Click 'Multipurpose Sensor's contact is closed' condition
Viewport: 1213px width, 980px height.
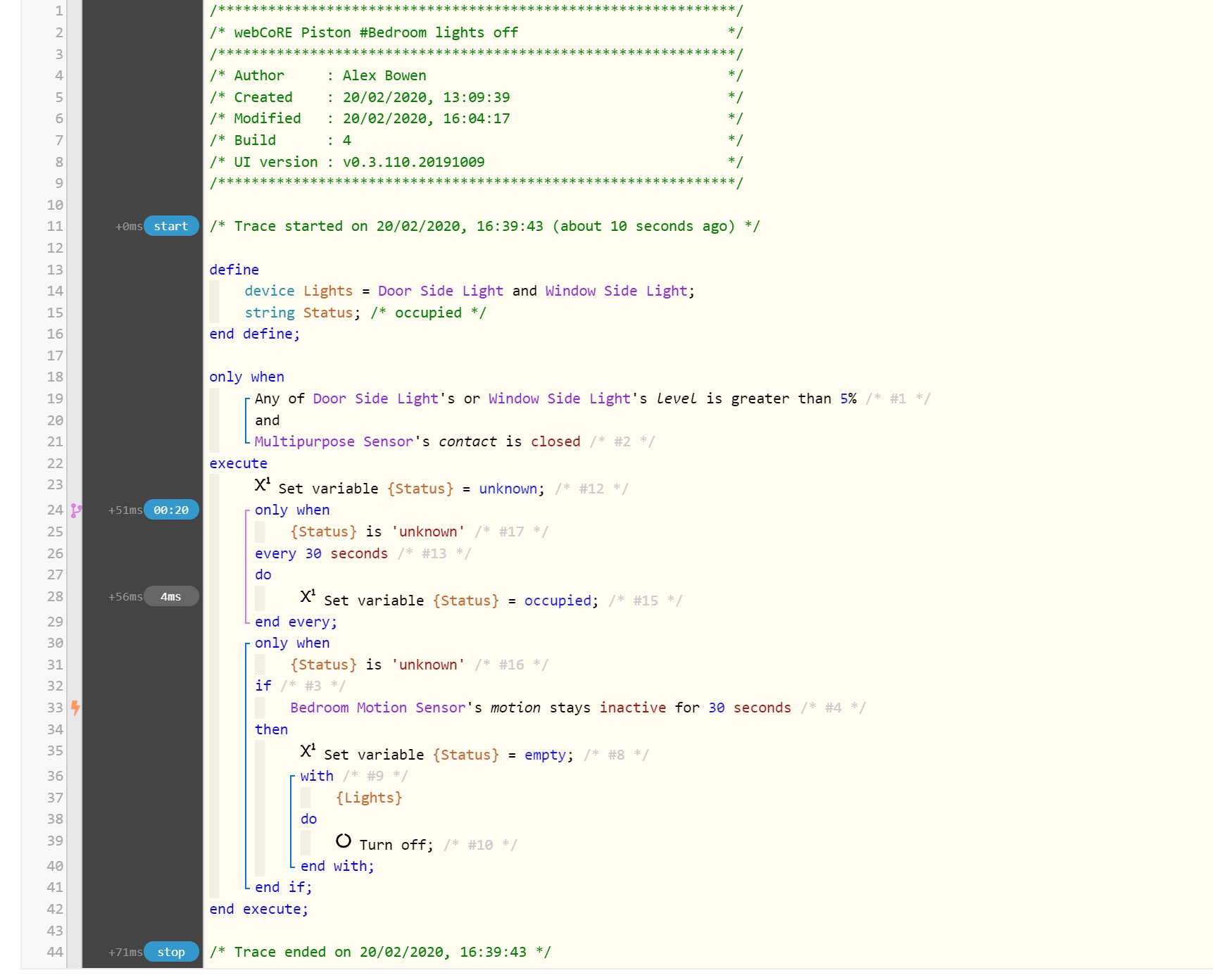point(417,441)
